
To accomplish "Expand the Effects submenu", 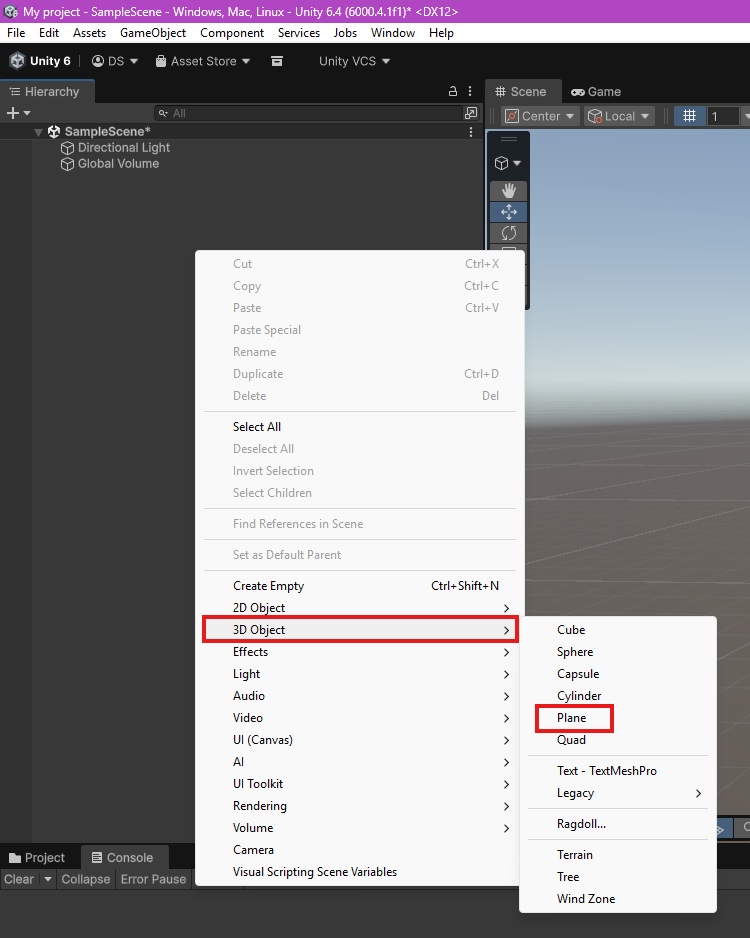I will [360, 652].
